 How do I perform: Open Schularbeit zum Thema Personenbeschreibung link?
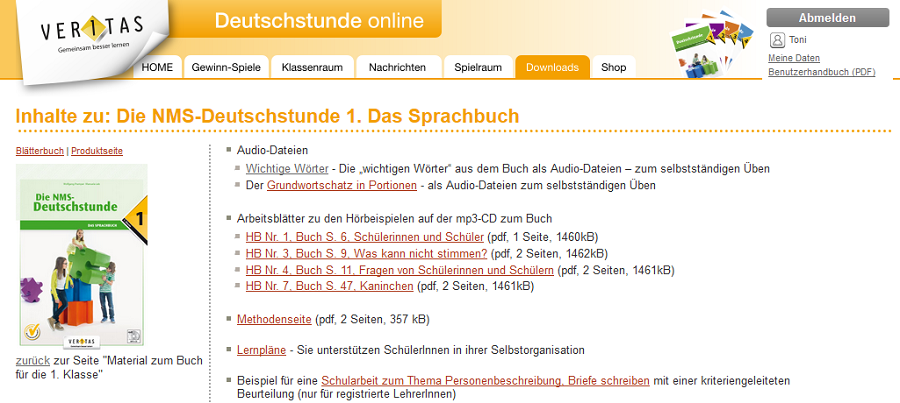486,381
